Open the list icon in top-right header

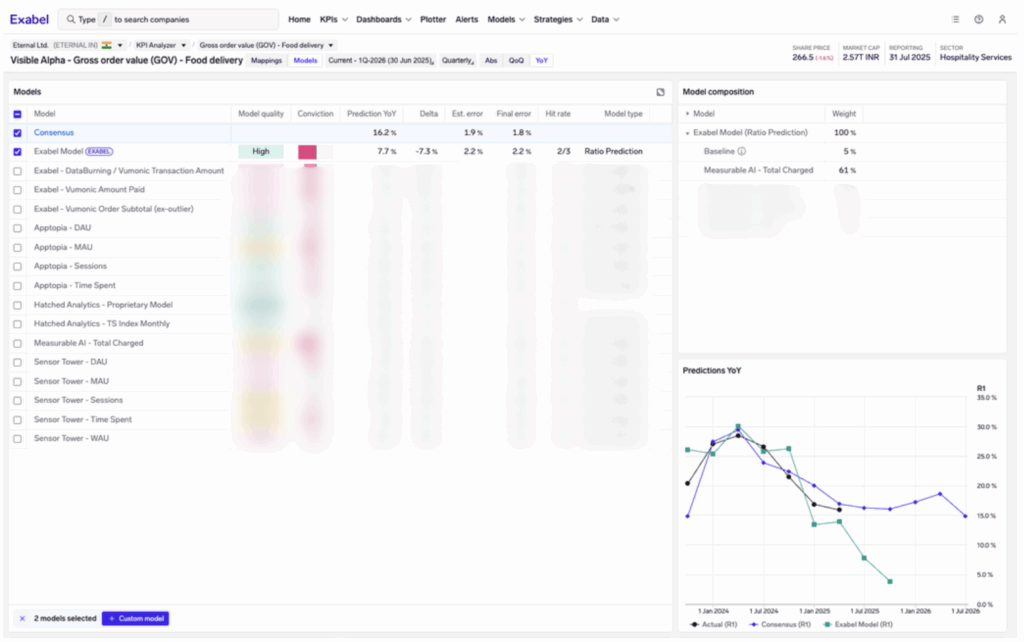tap(955, 20)
